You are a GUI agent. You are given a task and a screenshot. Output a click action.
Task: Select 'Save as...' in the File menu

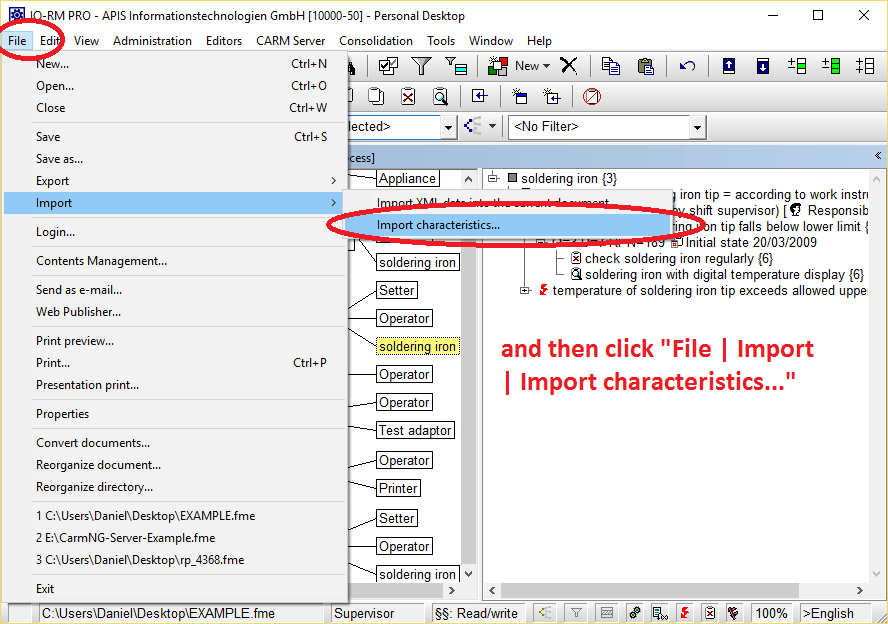(x=174, y=159)
